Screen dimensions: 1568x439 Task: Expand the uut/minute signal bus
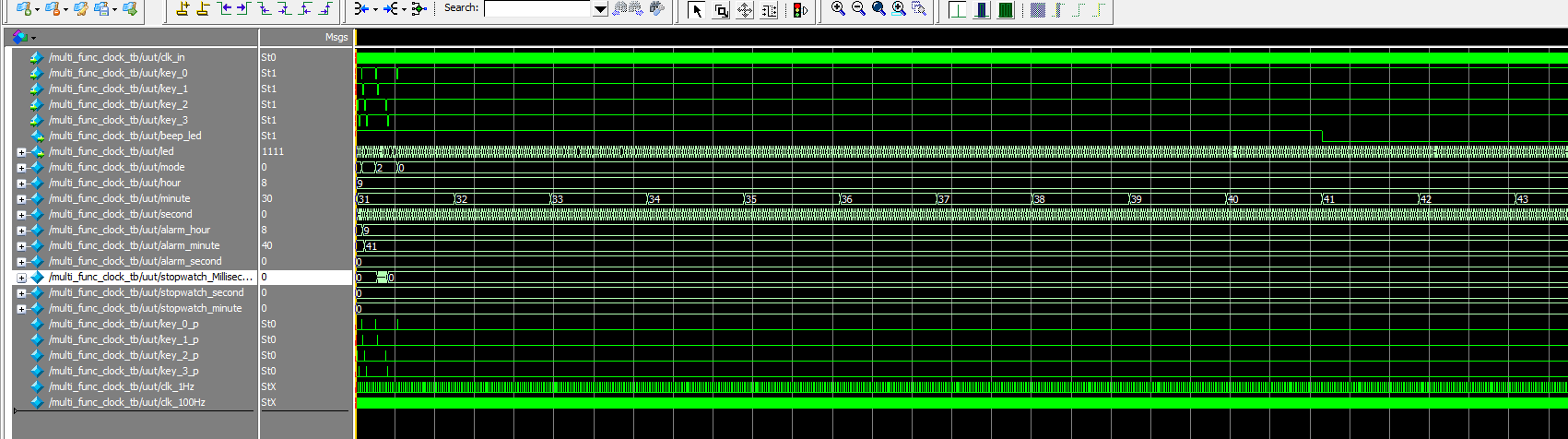point(21,198)
